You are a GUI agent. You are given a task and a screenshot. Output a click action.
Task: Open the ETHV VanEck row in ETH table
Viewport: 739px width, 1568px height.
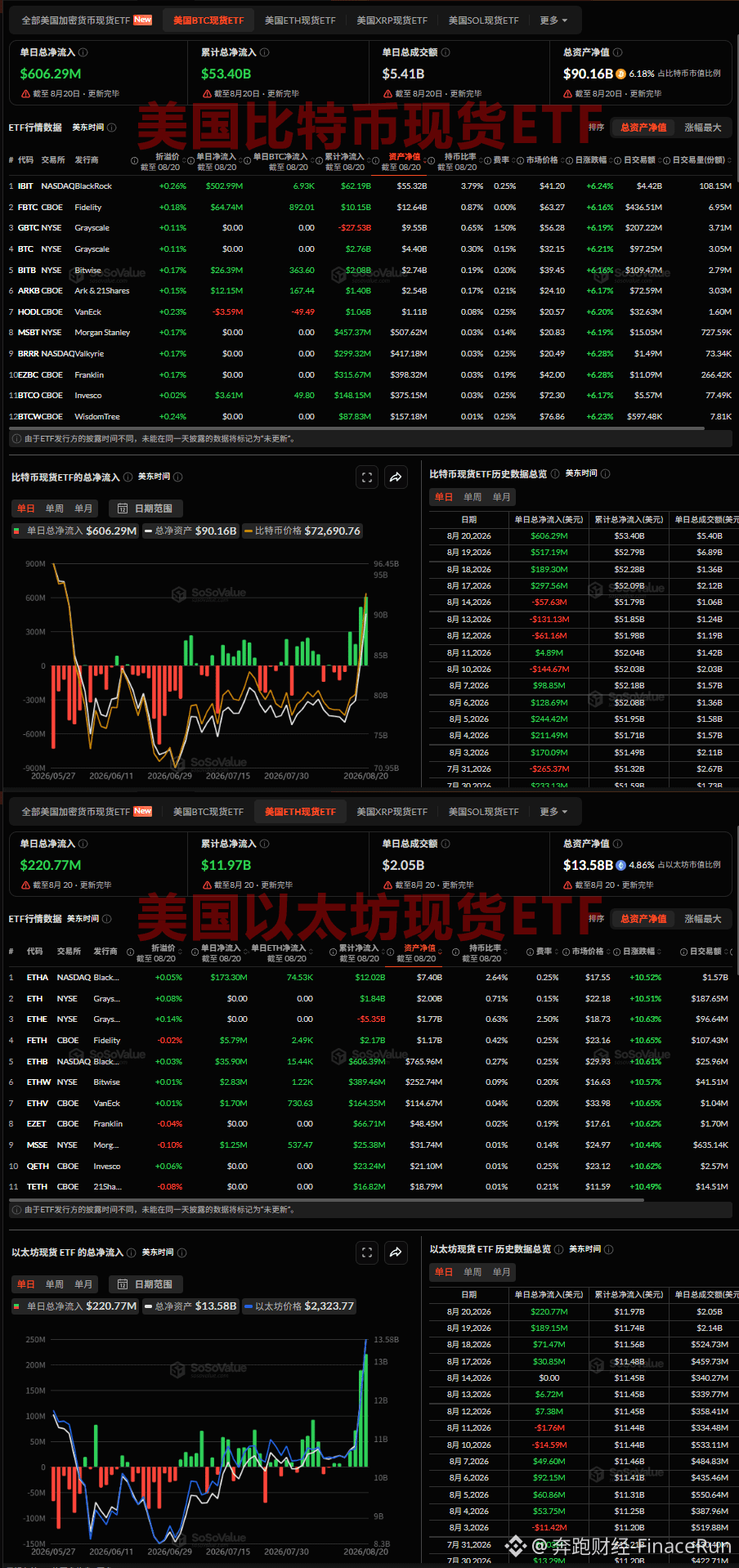tap(369, 1104)
